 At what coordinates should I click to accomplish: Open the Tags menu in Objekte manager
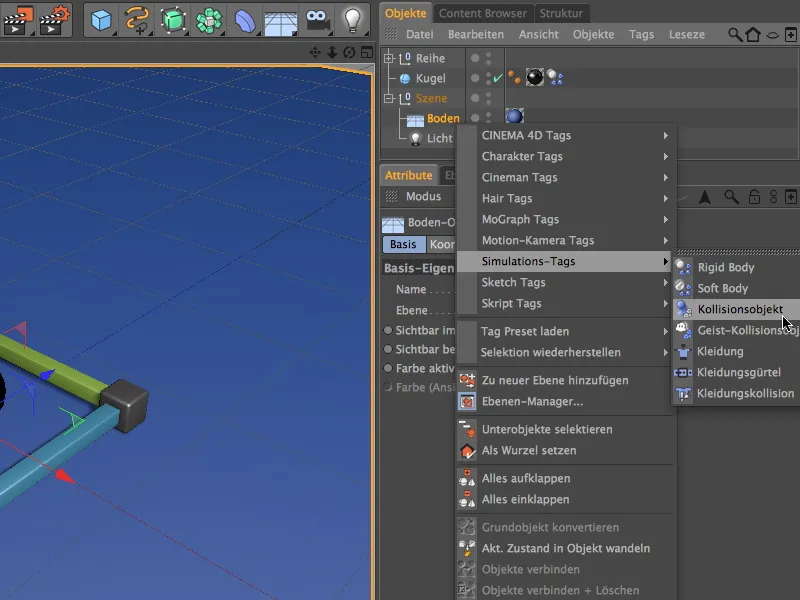[641, 34]
